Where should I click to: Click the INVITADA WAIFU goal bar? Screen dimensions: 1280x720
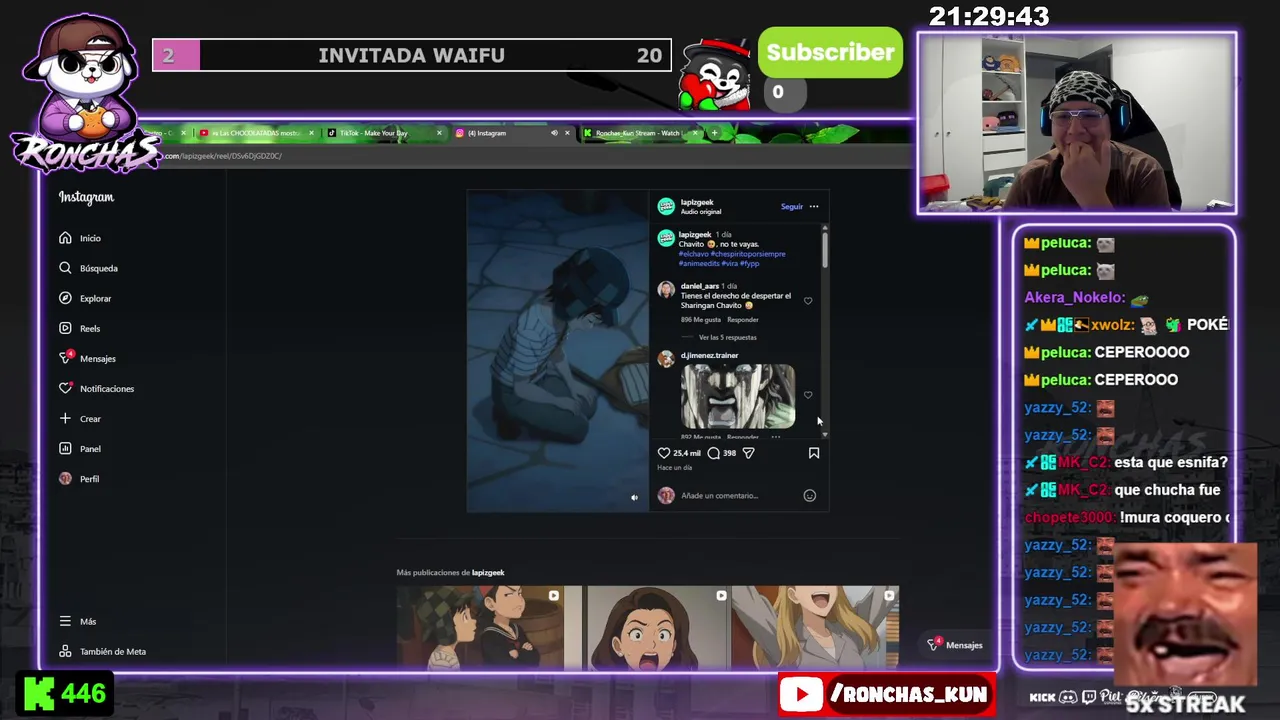[411, 55]
